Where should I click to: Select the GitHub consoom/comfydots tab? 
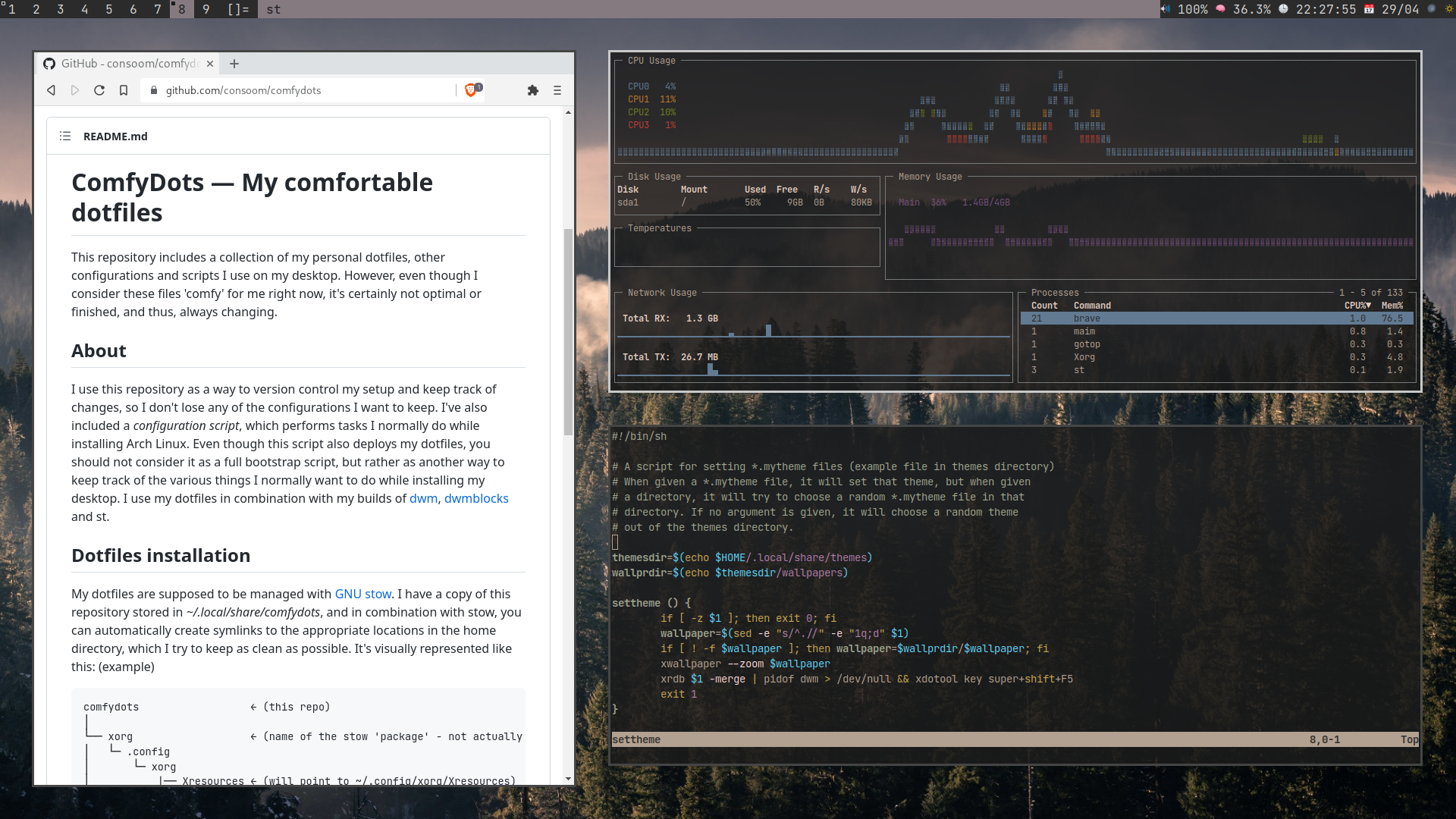coord(129,64)
